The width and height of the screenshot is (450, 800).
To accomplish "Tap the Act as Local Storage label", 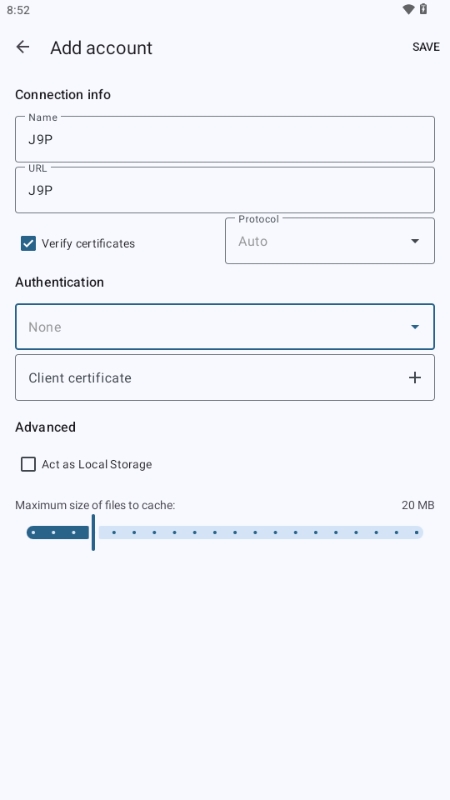I will click(97, 464).
